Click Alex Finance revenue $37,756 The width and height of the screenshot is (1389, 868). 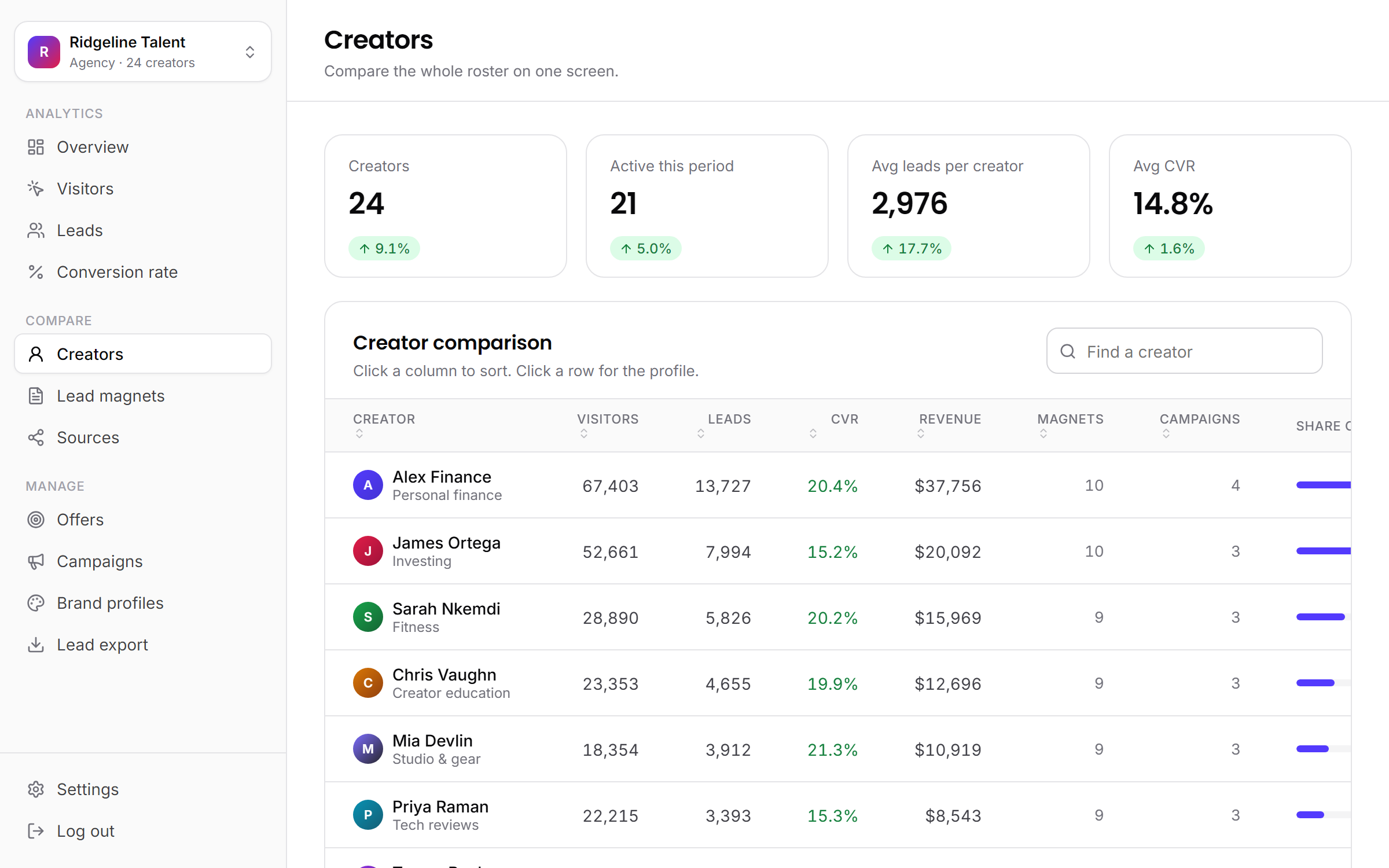tap(948, 486)
